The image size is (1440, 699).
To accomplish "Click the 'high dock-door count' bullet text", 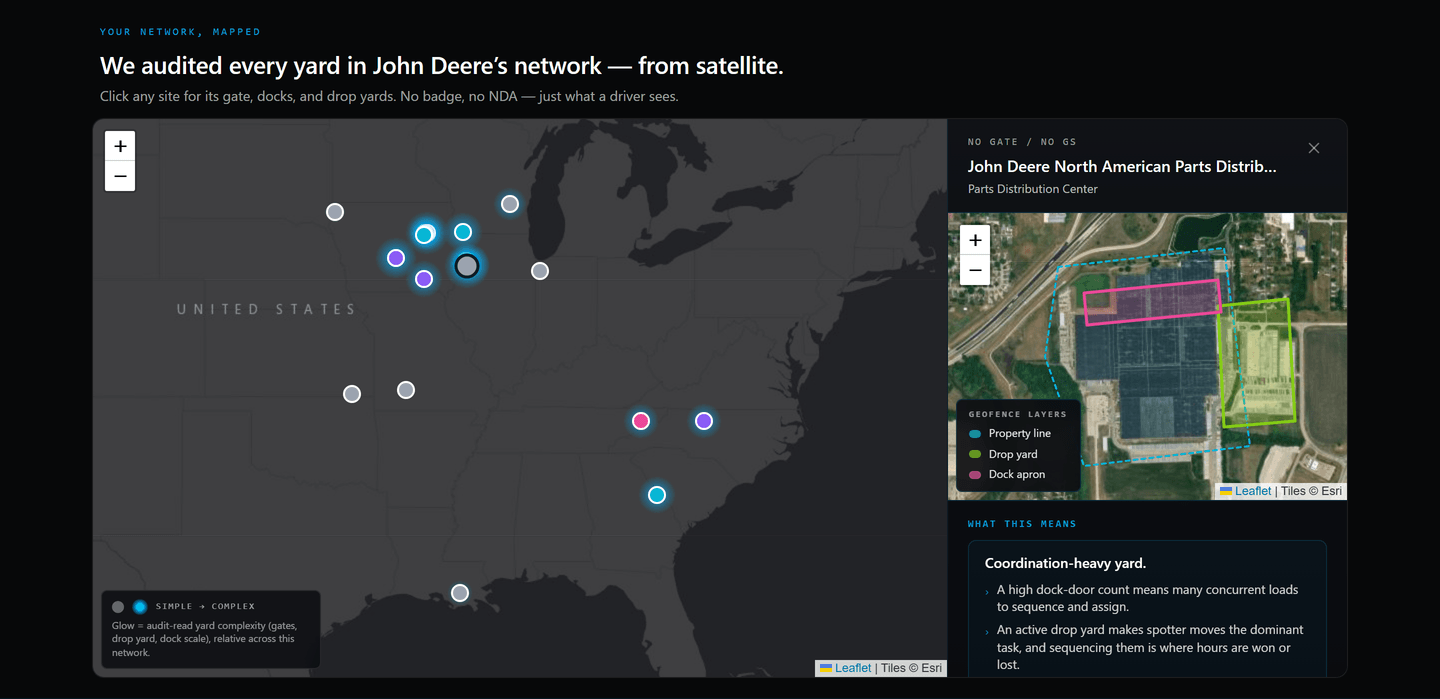I will coord(1148,598).
